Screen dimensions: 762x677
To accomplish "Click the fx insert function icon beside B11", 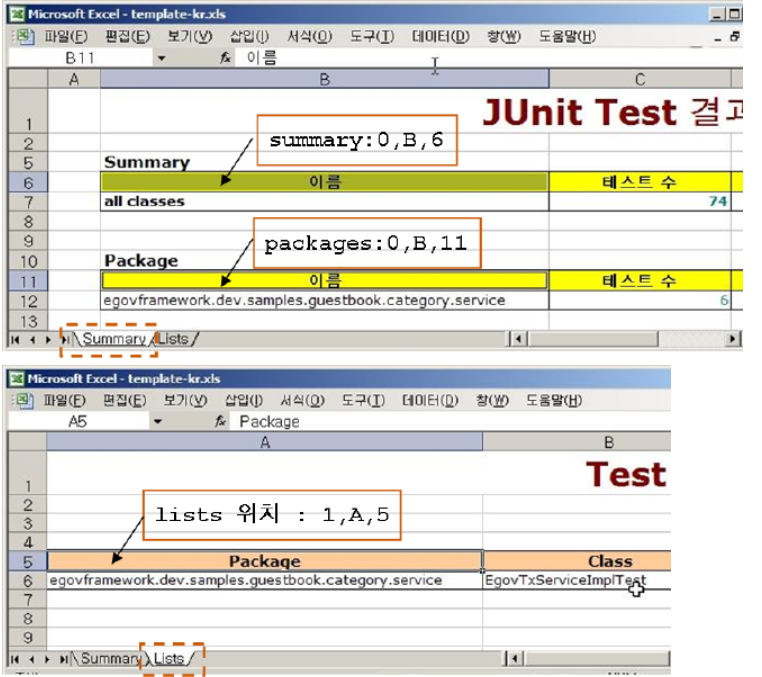I will 226,58.
